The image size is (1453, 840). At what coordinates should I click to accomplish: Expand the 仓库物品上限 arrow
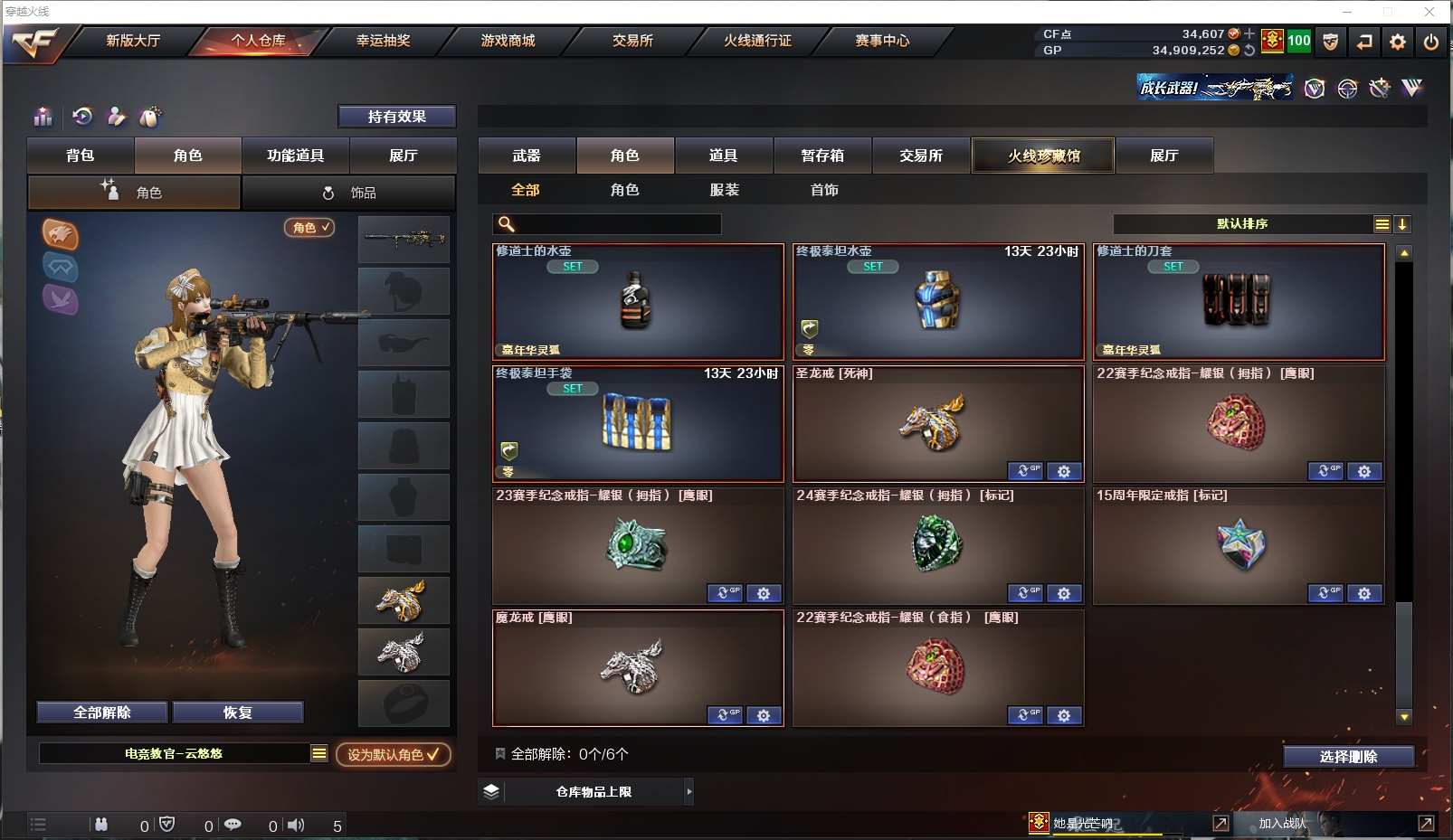(689, 792)
